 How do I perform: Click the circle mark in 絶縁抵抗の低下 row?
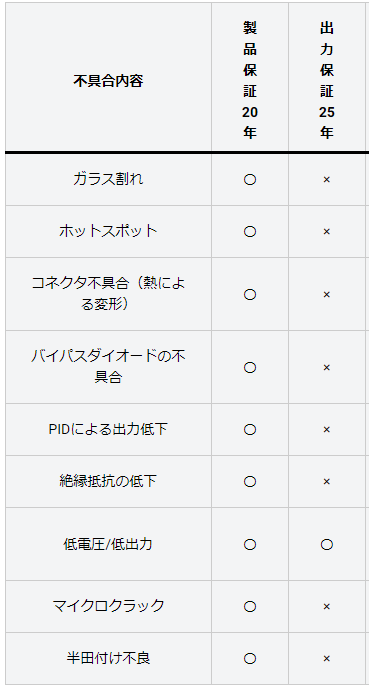(x=250, y=481)
